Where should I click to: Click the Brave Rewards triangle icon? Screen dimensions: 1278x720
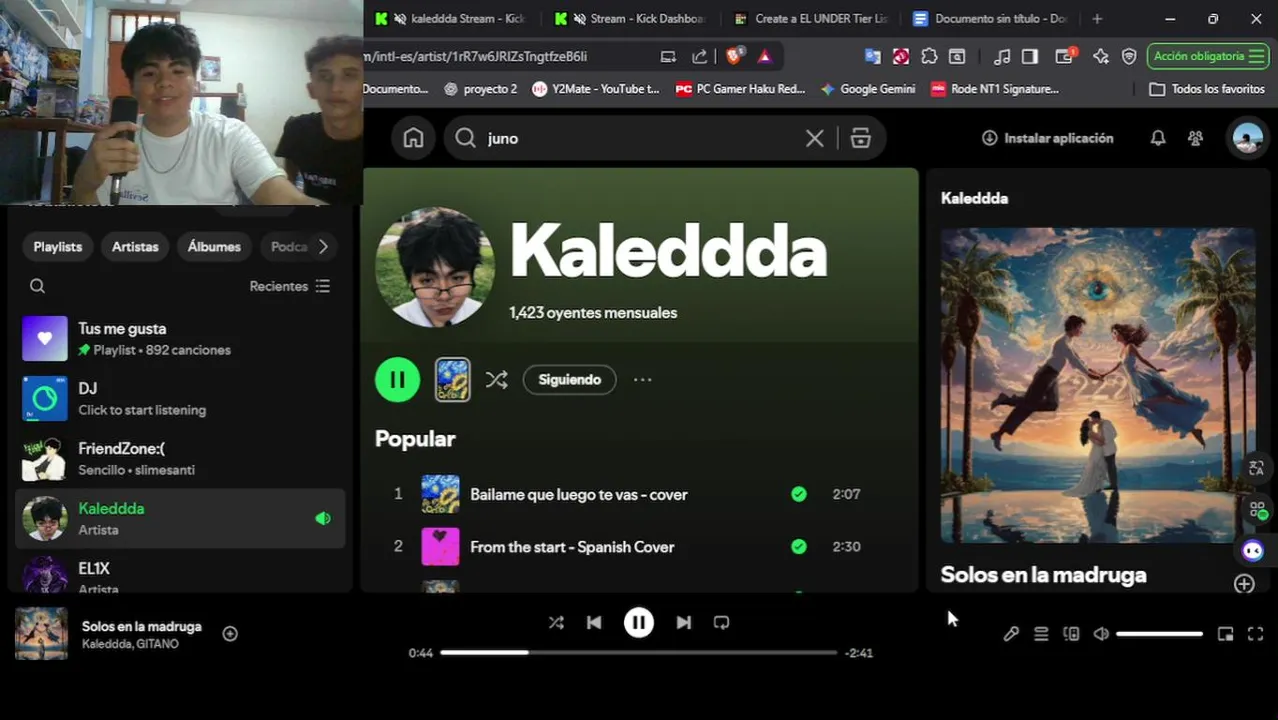tap(764, 56)
